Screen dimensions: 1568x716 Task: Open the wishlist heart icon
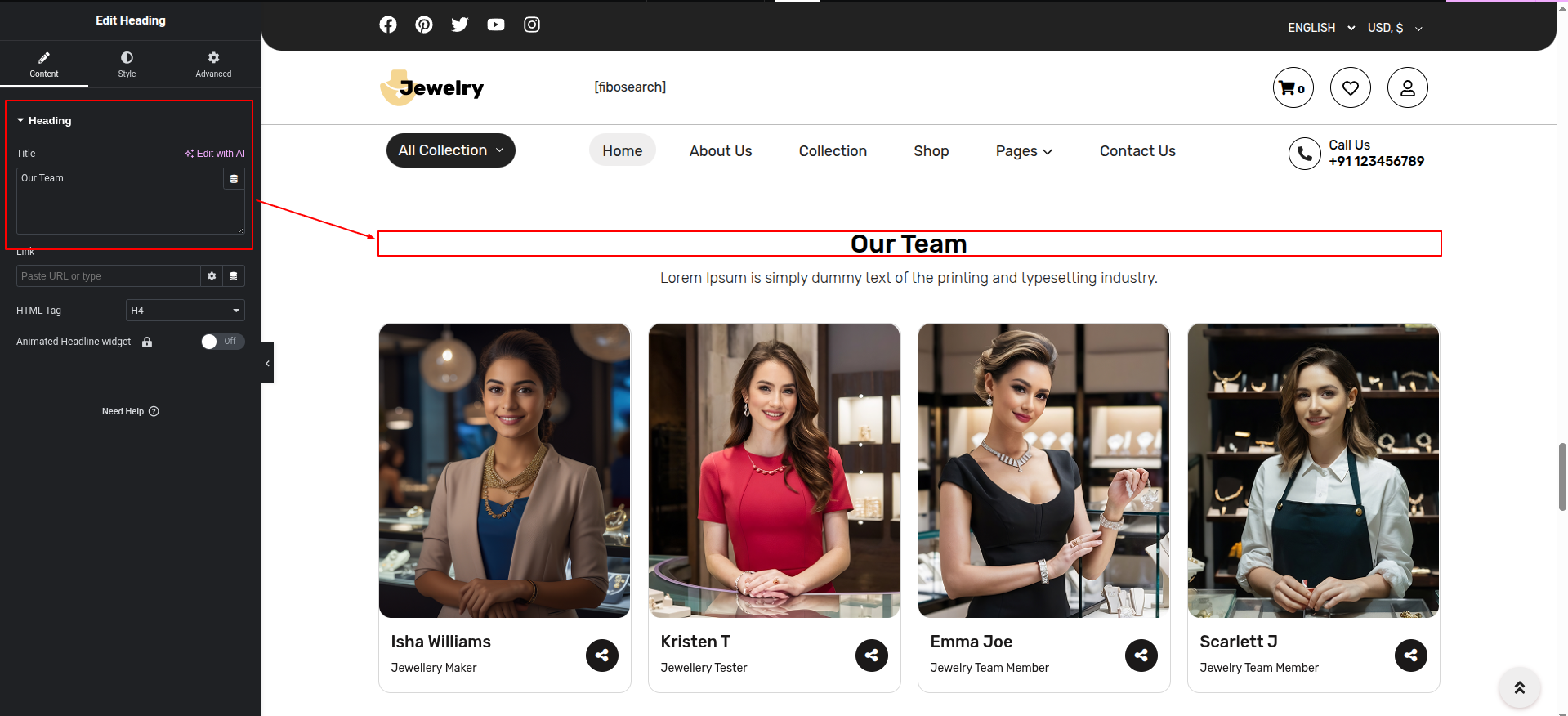pos(1350,87)
